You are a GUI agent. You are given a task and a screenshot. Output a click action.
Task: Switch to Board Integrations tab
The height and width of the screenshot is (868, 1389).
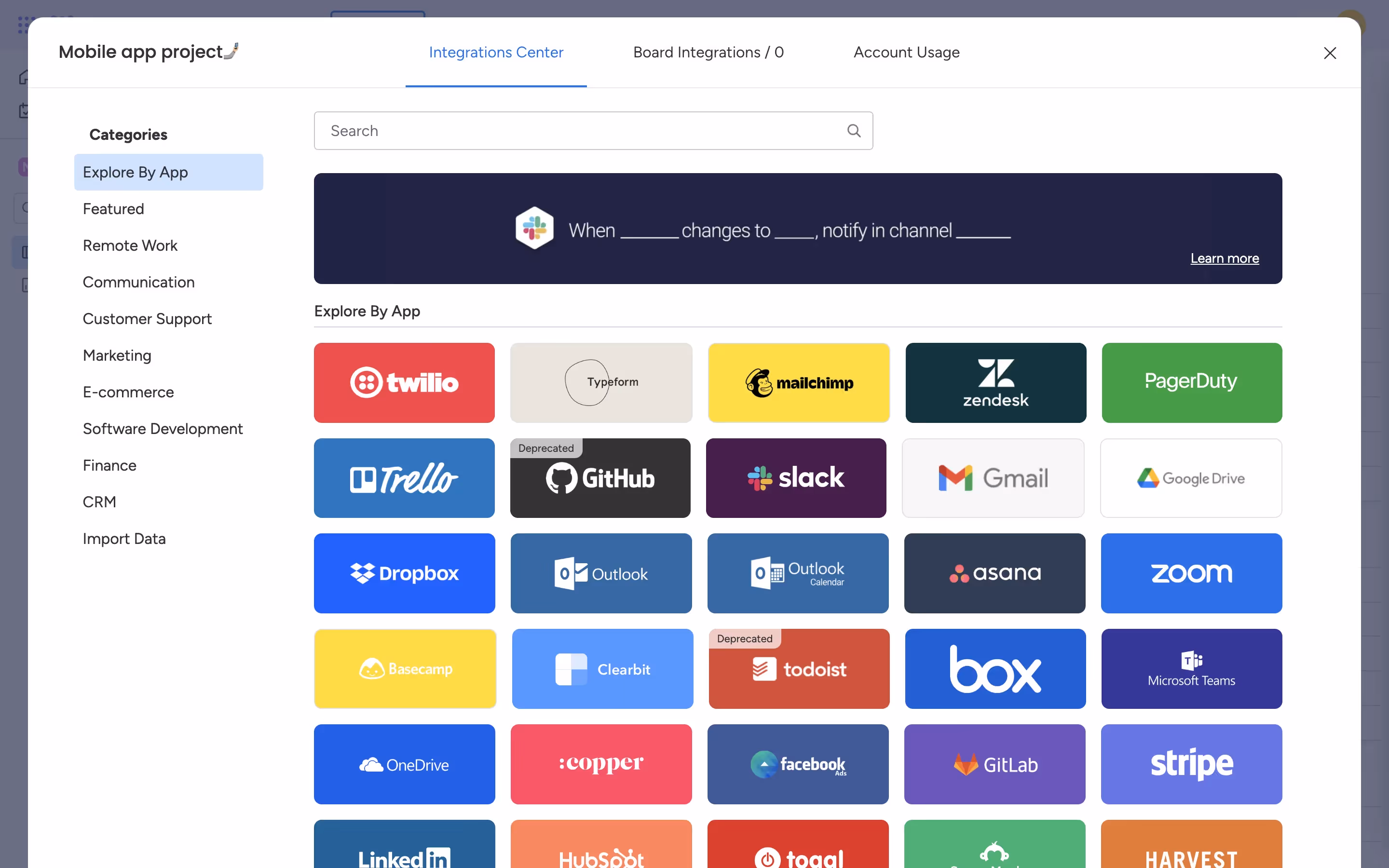coord(708,52)
